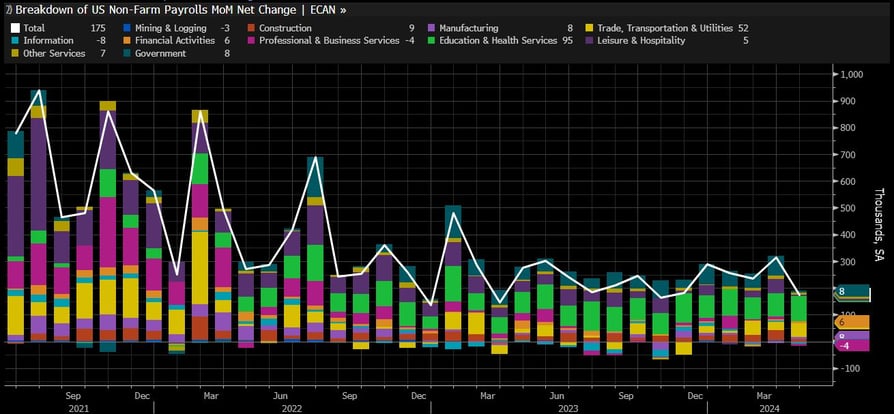Click the Information teal legend swatch
Image resolution: width=894 pixels, height=414 pixels.
click(13, 41)
